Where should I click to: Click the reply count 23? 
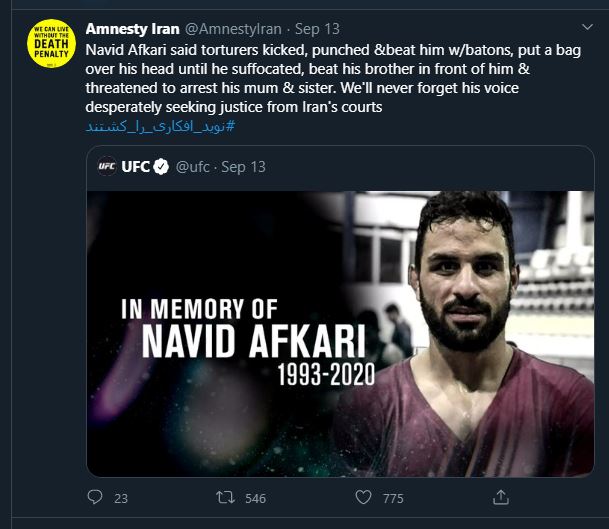[121, 498]
